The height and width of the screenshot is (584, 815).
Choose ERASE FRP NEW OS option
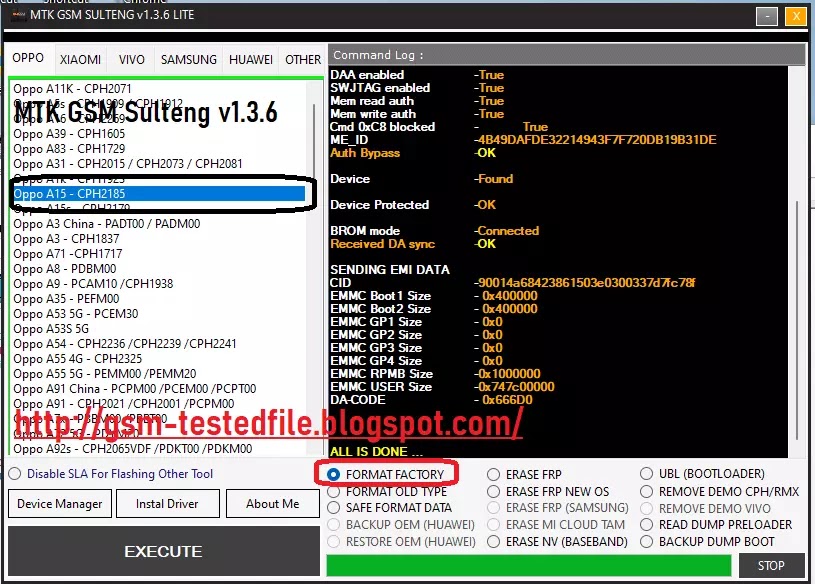548,492
